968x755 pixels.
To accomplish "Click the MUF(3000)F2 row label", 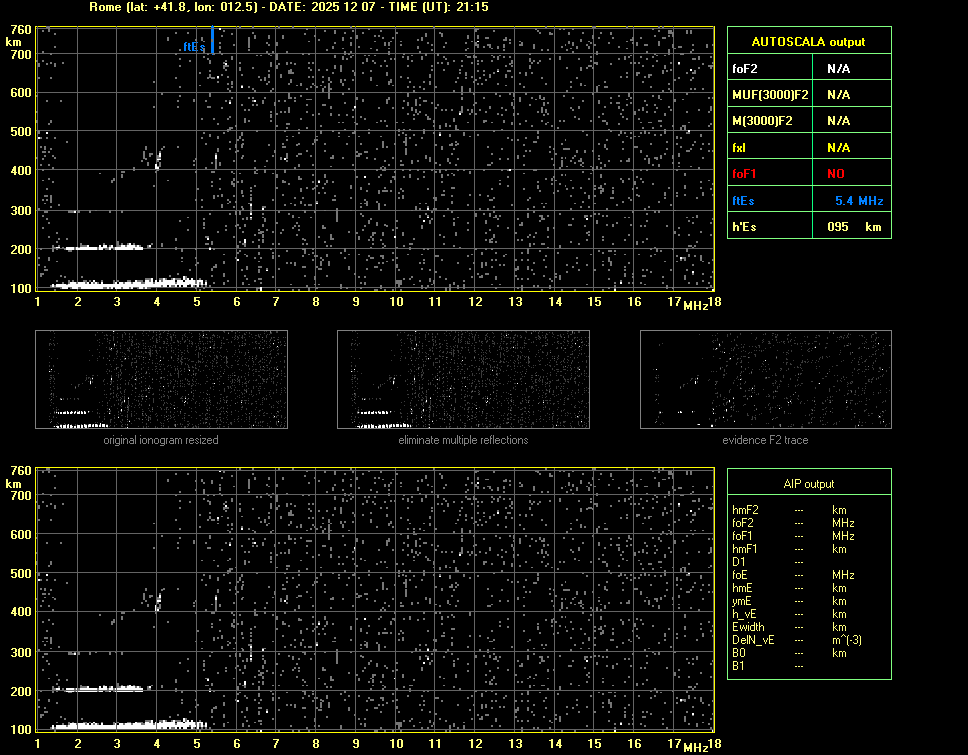I will [x=770, y=95].
